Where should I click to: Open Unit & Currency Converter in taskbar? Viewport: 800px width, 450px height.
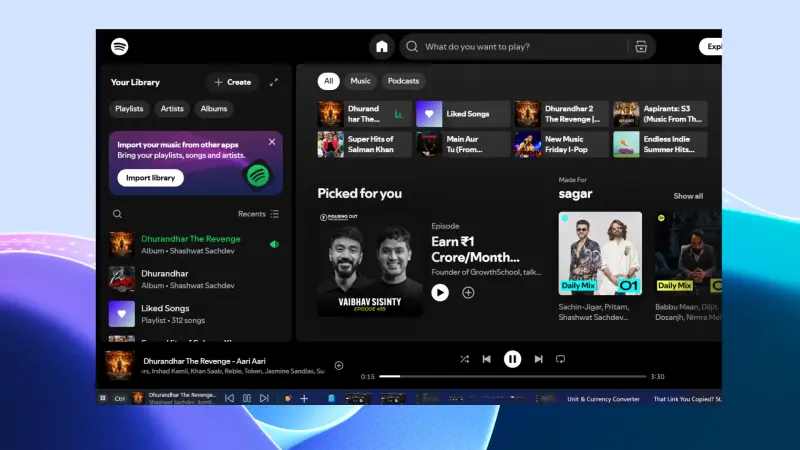(603, 399)
